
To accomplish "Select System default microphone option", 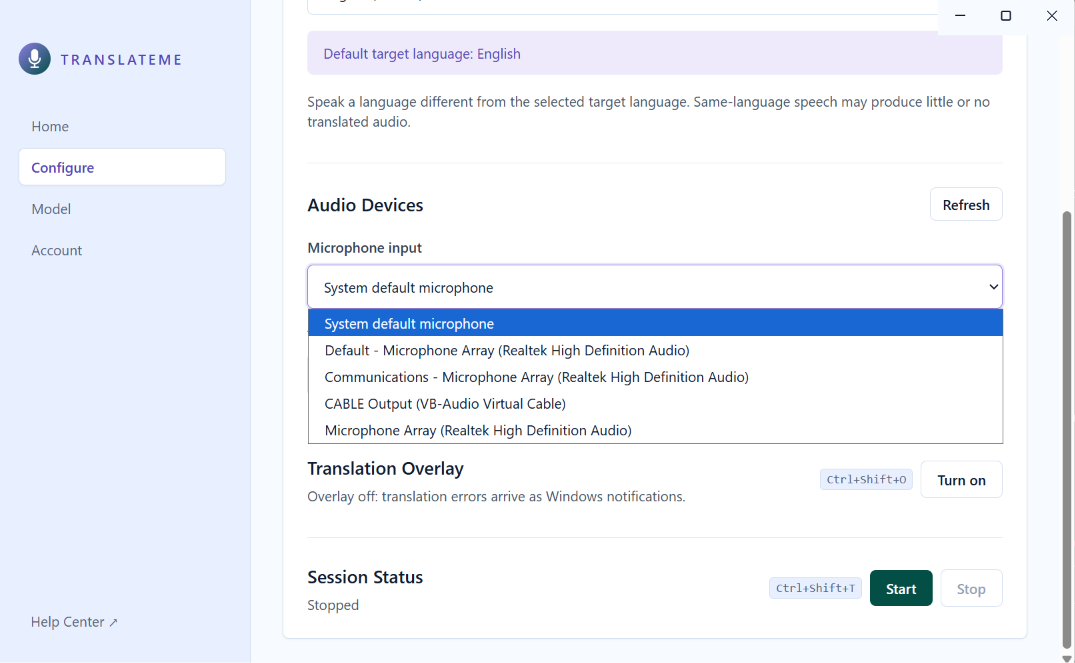I will coord(655,323).
